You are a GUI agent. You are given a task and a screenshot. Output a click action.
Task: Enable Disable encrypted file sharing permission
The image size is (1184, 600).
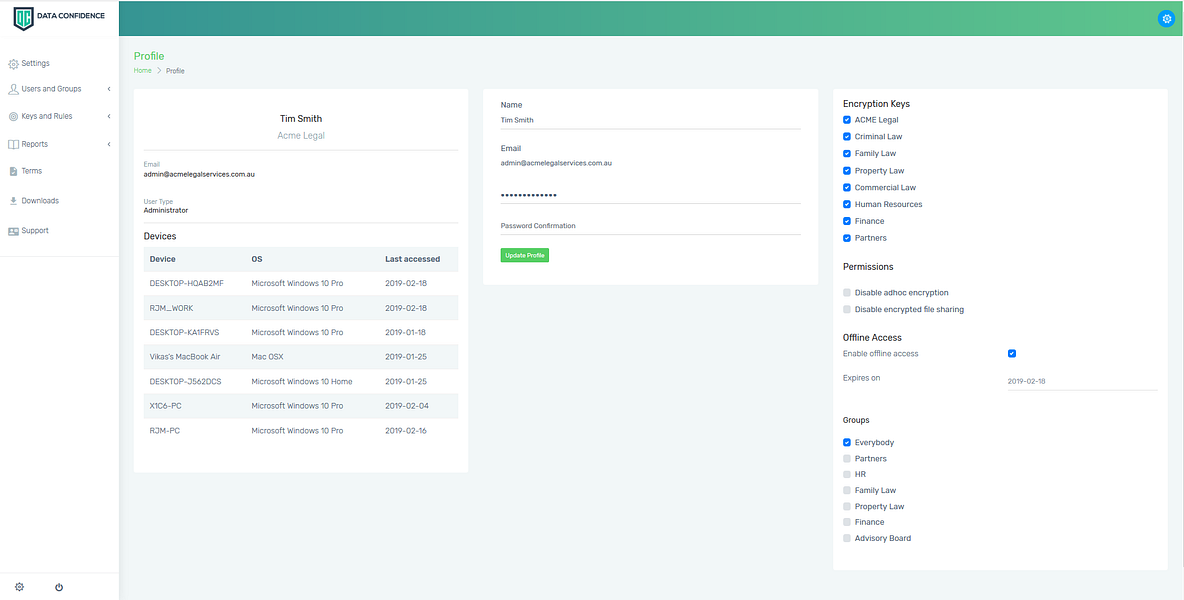pos(846,309)
